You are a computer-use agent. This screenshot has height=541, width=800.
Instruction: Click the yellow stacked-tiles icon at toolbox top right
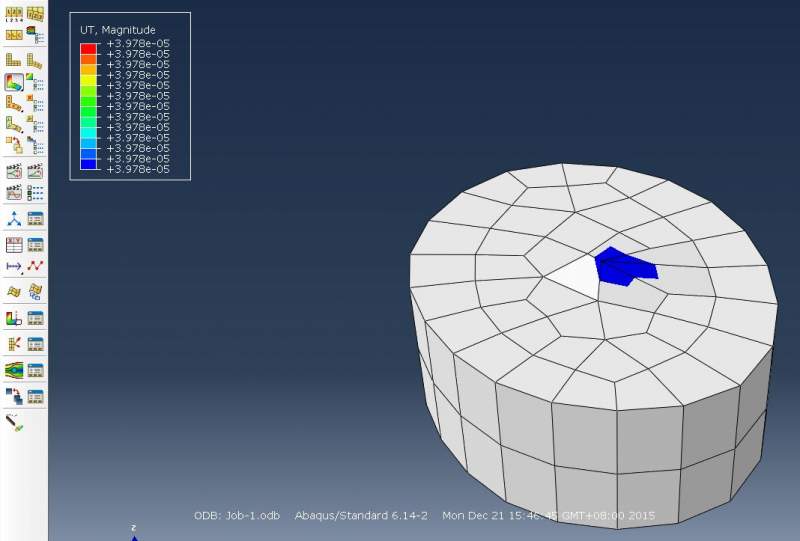(35, 14)
